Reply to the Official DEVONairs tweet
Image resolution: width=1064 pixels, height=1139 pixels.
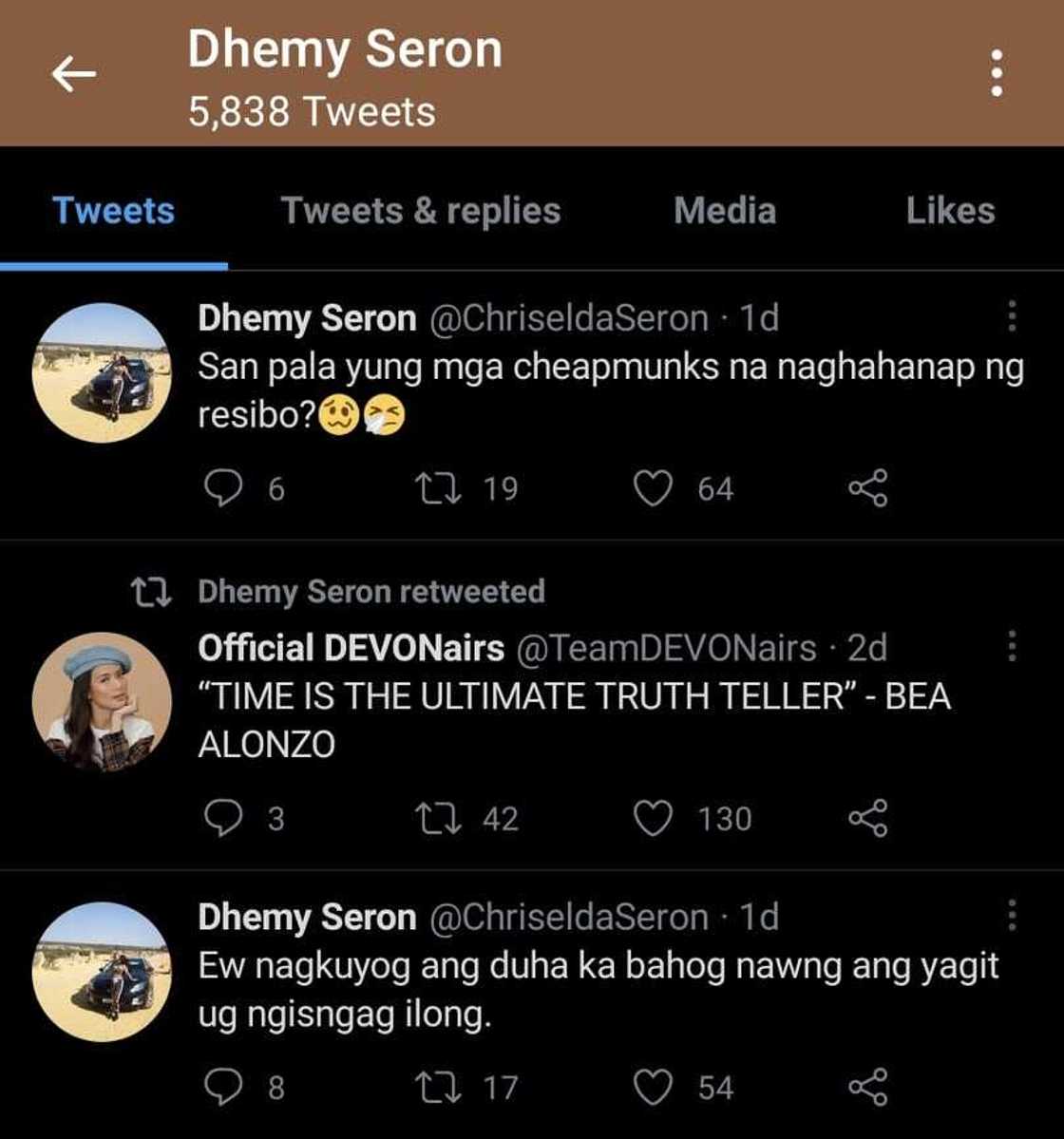point(223,818)
